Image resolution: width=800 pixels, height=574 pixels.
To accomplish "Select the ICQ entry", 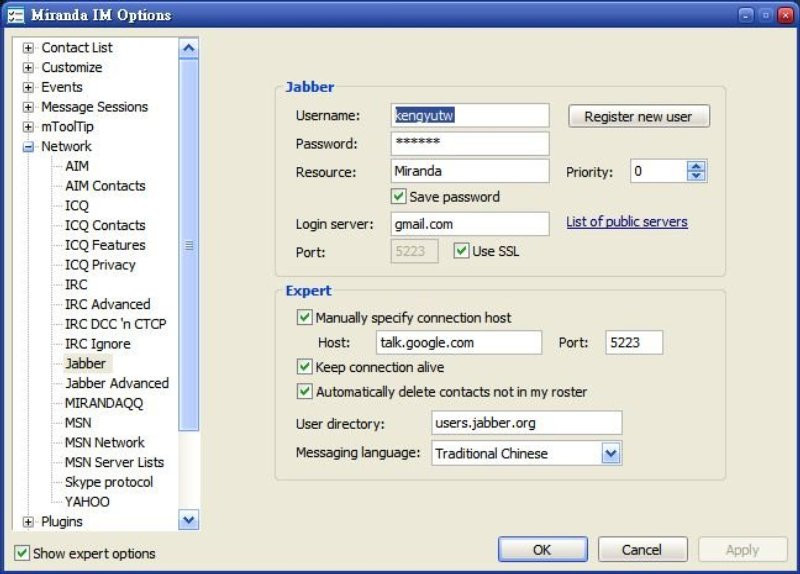I will tap(77, 206).
